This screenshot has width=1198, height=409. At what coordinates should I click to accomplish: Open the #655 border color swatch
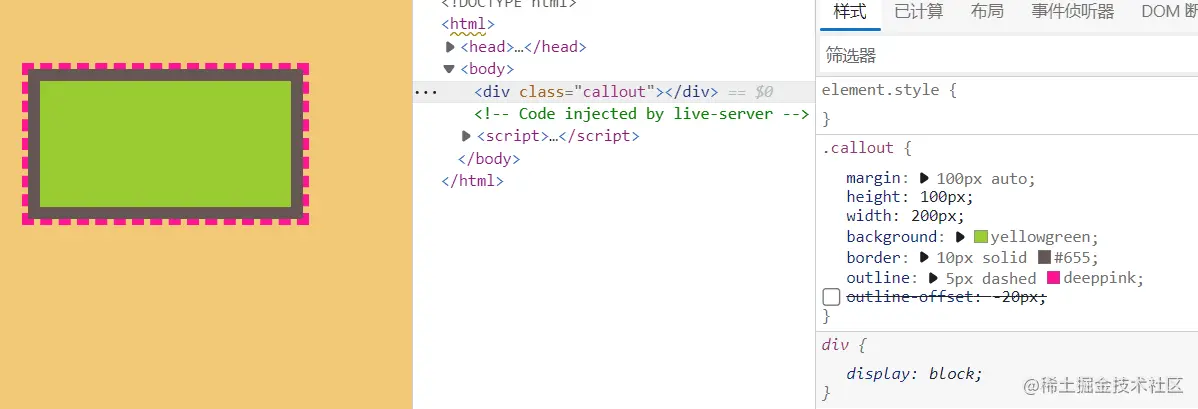pyautogui.click(x=1044, y=258)
